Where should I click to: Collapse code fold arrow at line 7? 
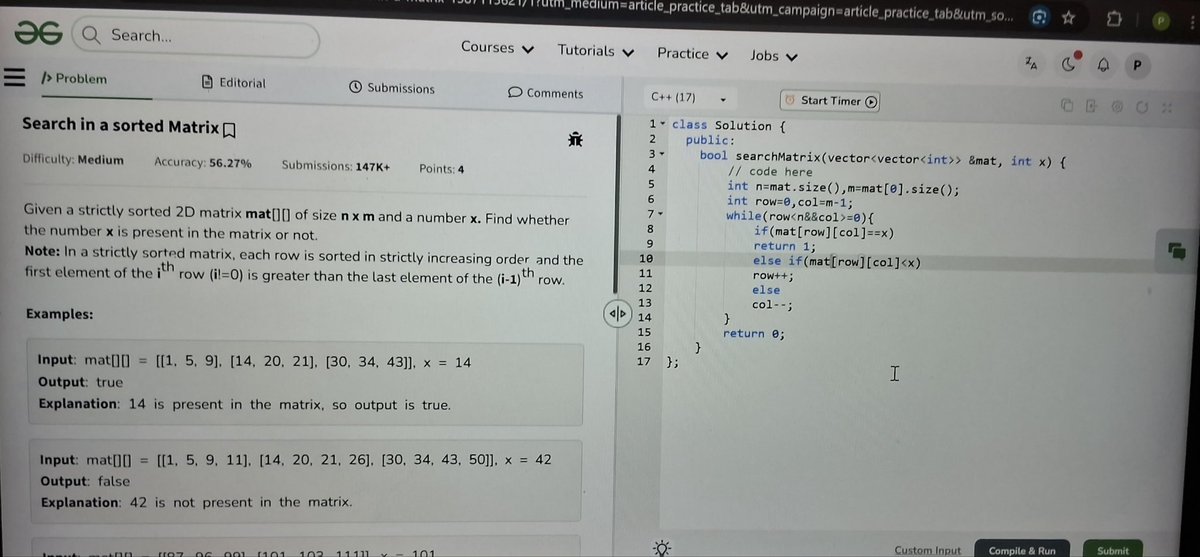click(x=662, y=215)
